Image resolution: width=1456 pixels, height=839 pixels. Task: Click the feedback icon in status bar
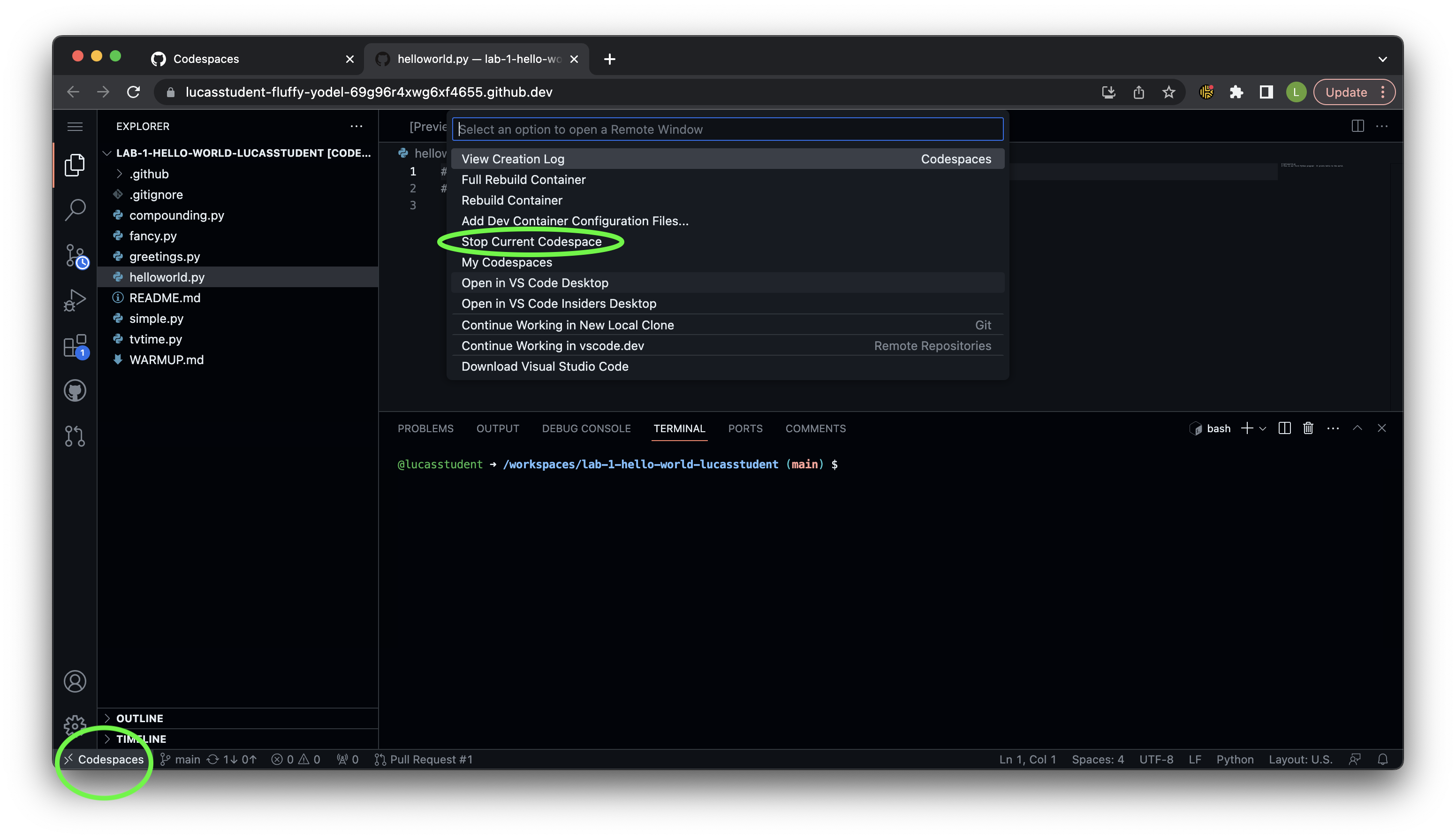tap(1355, 760)
